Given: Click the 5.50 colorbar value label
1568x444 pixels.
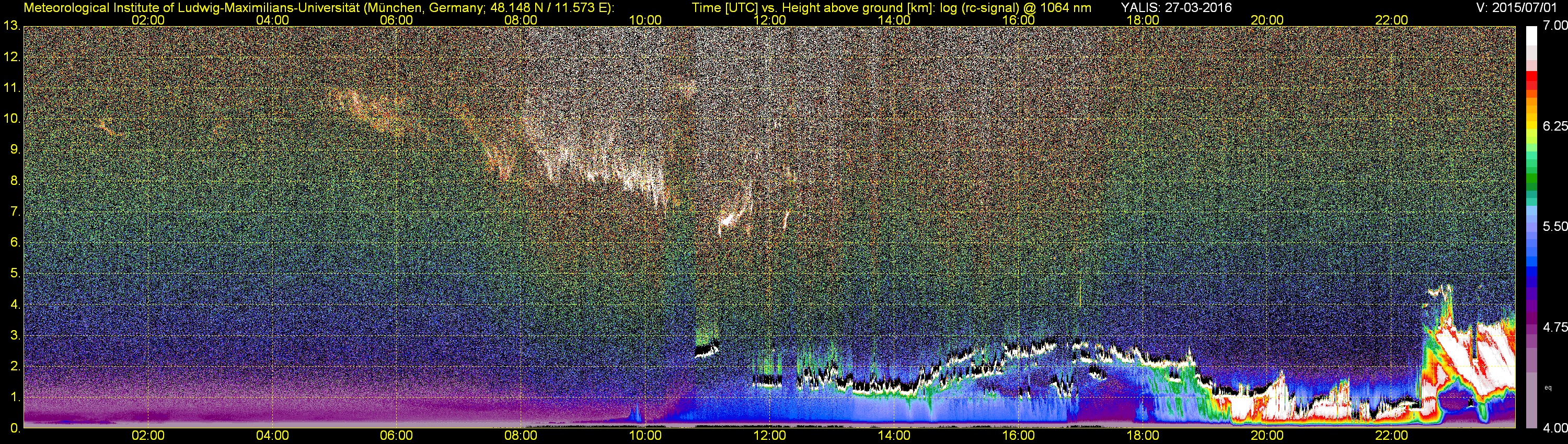Looking at the screenshot, I should tap(1554, 226).
